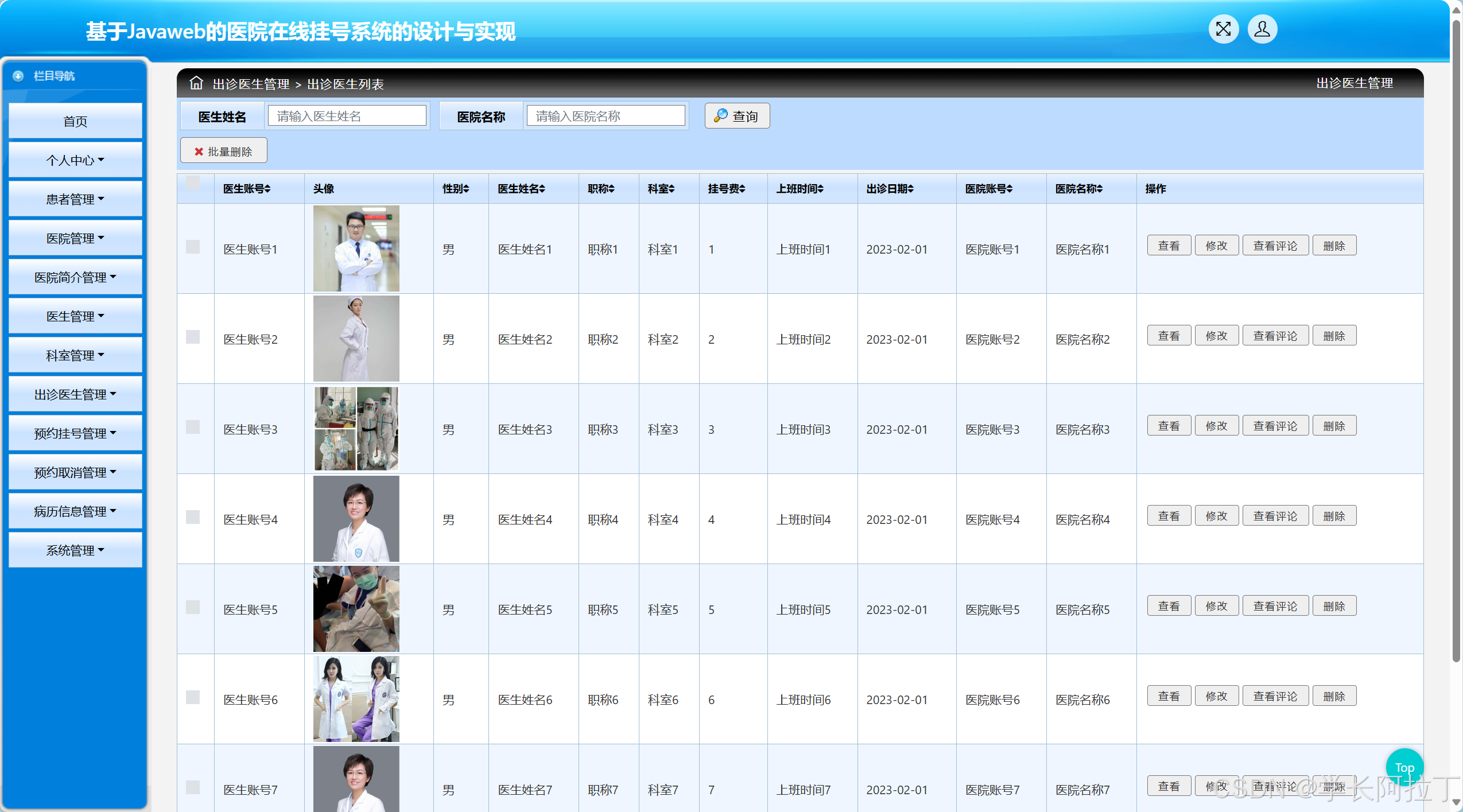Expand the 患者管理 sidebar menu

pyautogui.click(x=75, y=199)
